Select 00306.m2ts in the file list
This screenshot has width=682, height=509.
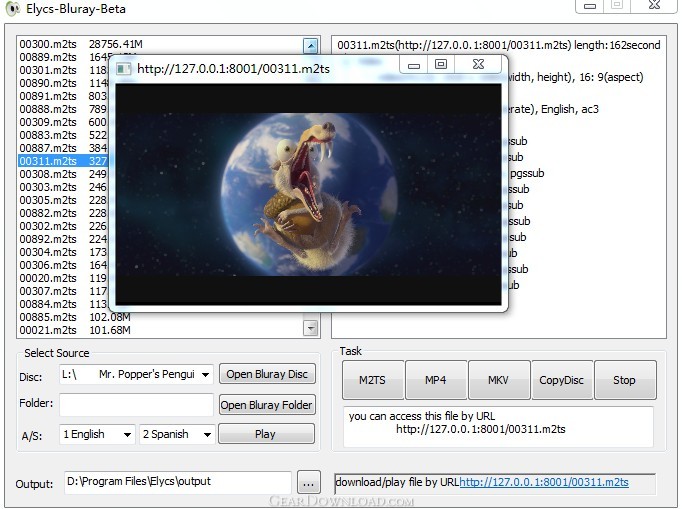click(x=63, y=266)
